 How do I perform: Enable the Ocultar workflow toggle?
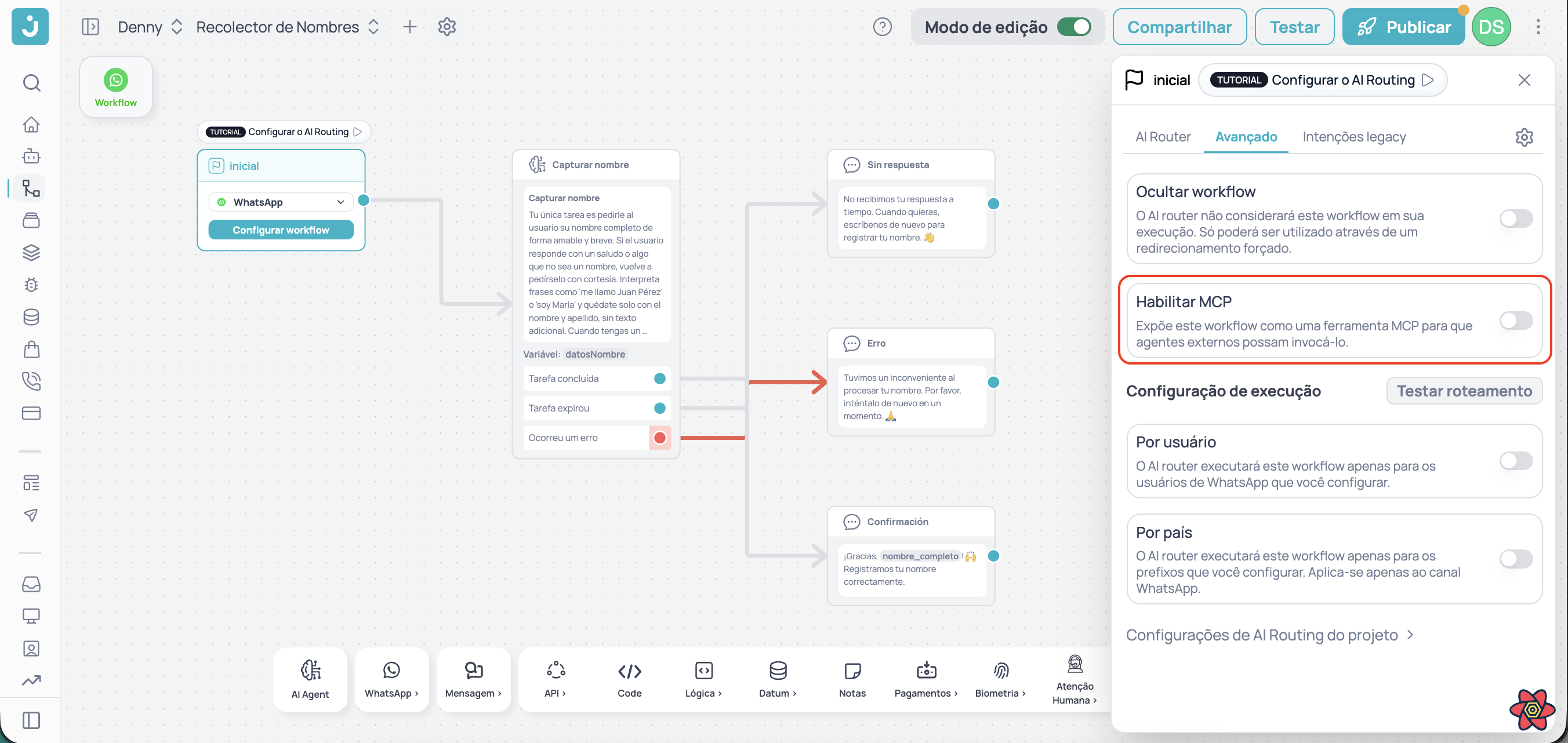tap(1516, 218)
